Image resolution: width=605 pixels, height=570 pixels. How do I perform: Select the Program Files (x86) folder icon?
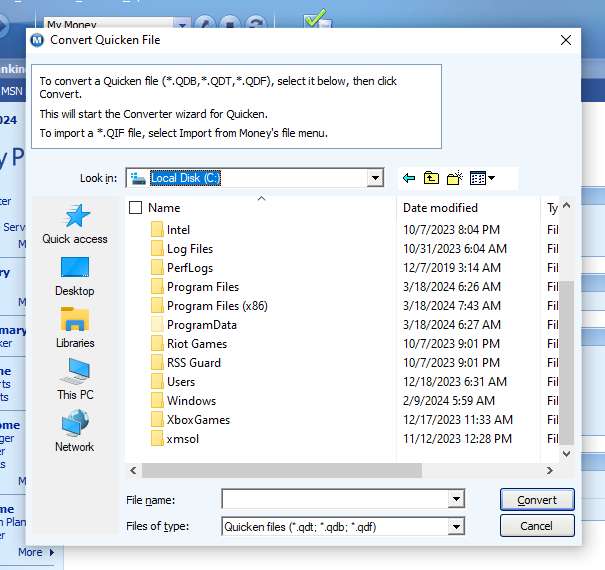pyautogui.click(x=157, y=306)
